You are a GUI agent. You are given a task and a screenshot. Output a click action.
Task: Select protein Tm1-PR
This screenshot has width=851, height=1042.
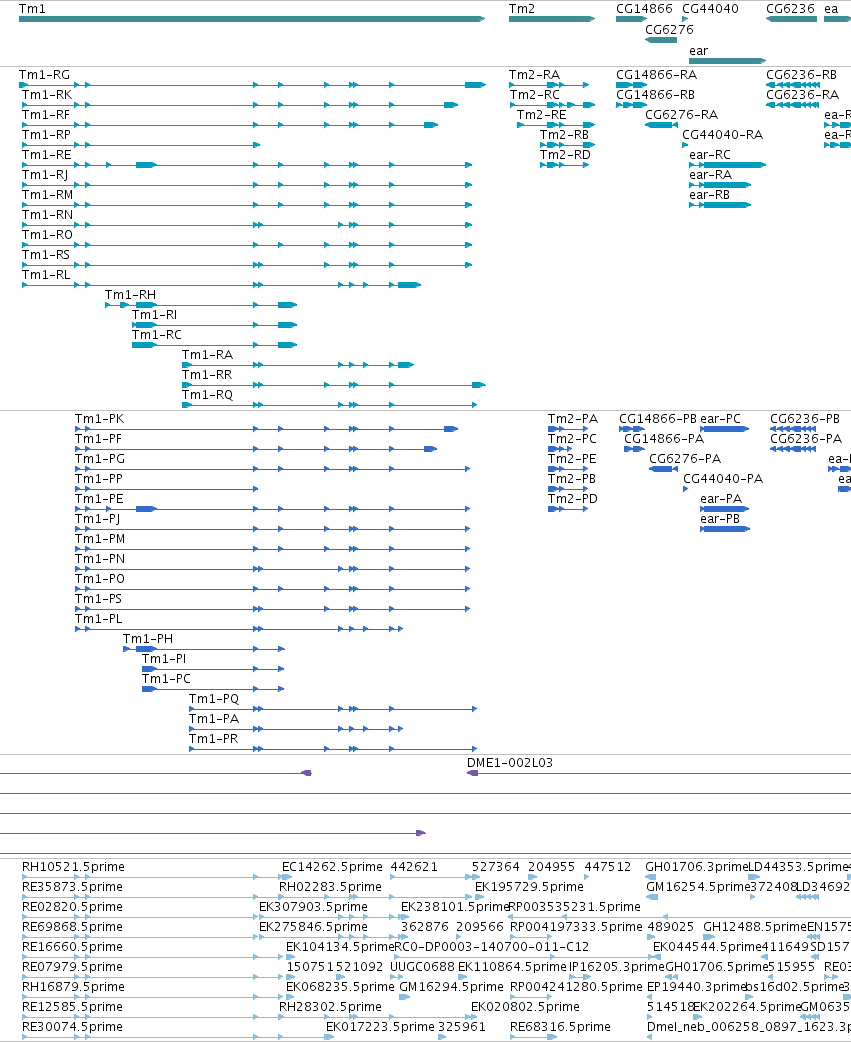[x=333, y=749]
